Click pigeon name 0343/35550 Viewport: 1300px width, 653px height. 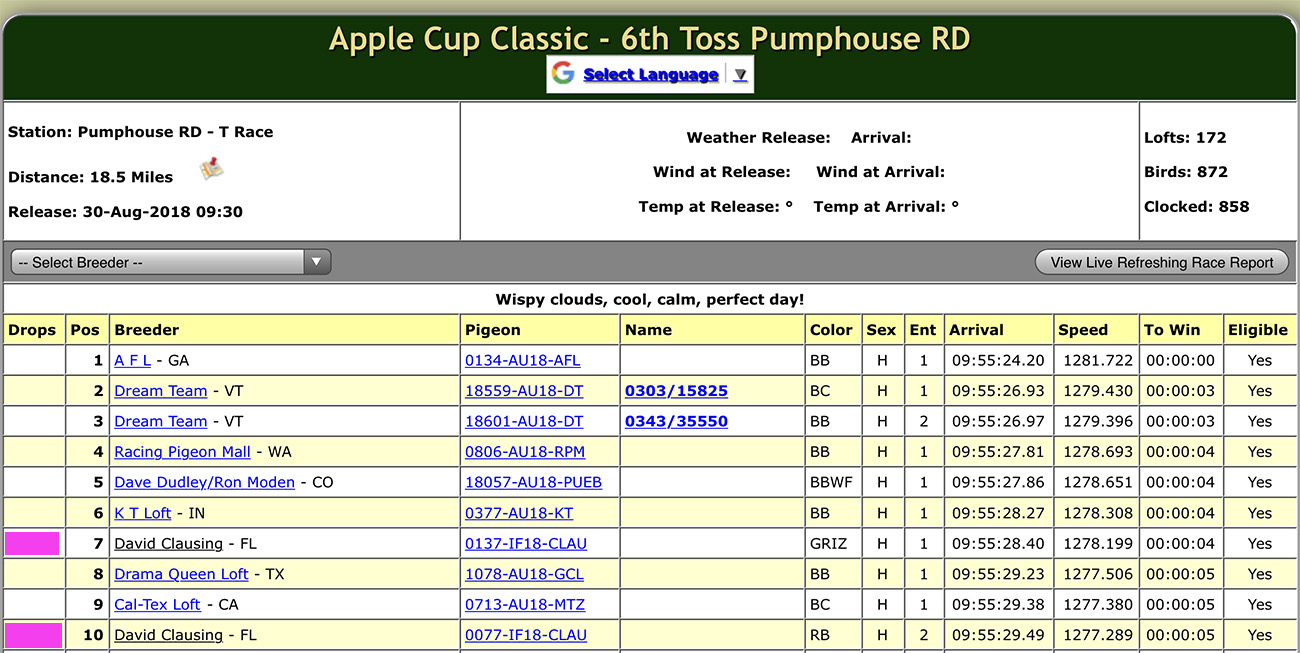click(676, 421)
